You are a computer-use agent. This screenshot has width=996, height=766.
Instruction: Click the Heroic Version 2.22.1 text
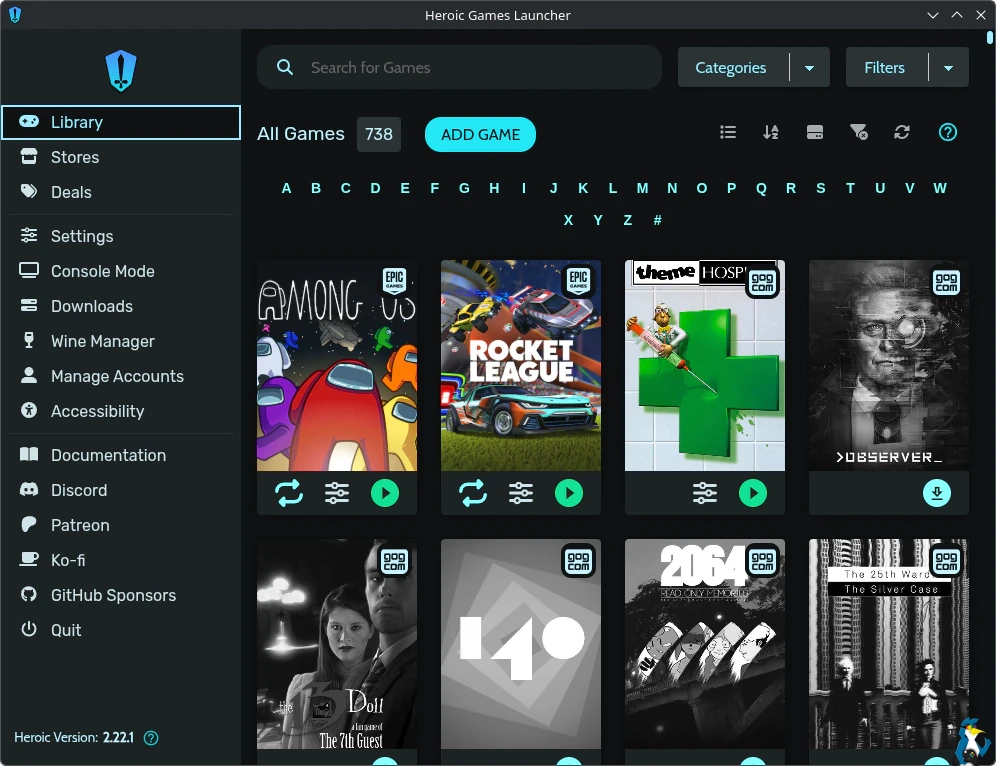click(x=74, y=737)
